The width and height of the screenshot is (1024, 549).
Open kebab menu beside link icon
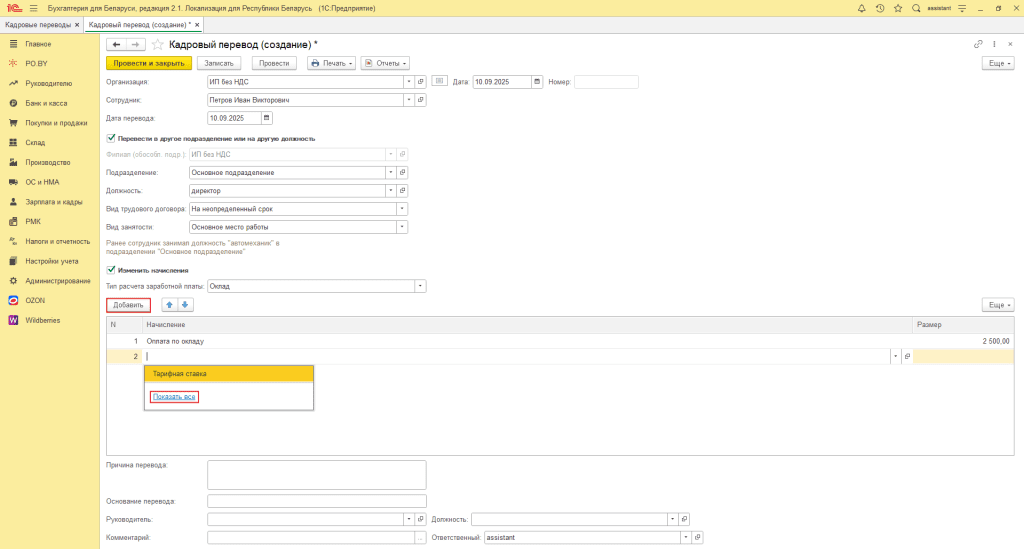point(995,44)
